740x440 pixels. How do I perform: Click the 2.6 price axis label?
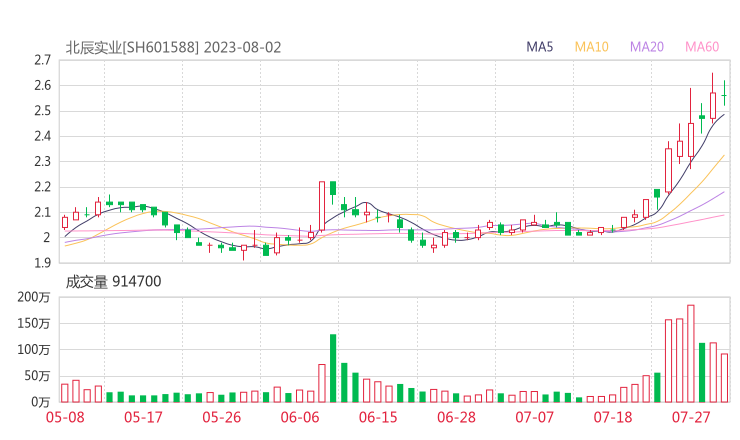[x=42, y=85]
